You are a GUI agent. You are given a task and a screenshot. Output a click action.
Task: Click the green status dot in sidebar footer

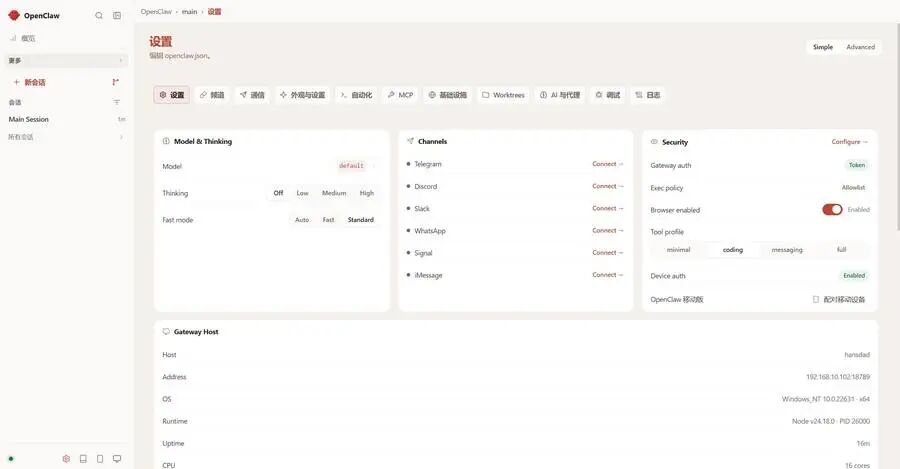tap(11, 459)
